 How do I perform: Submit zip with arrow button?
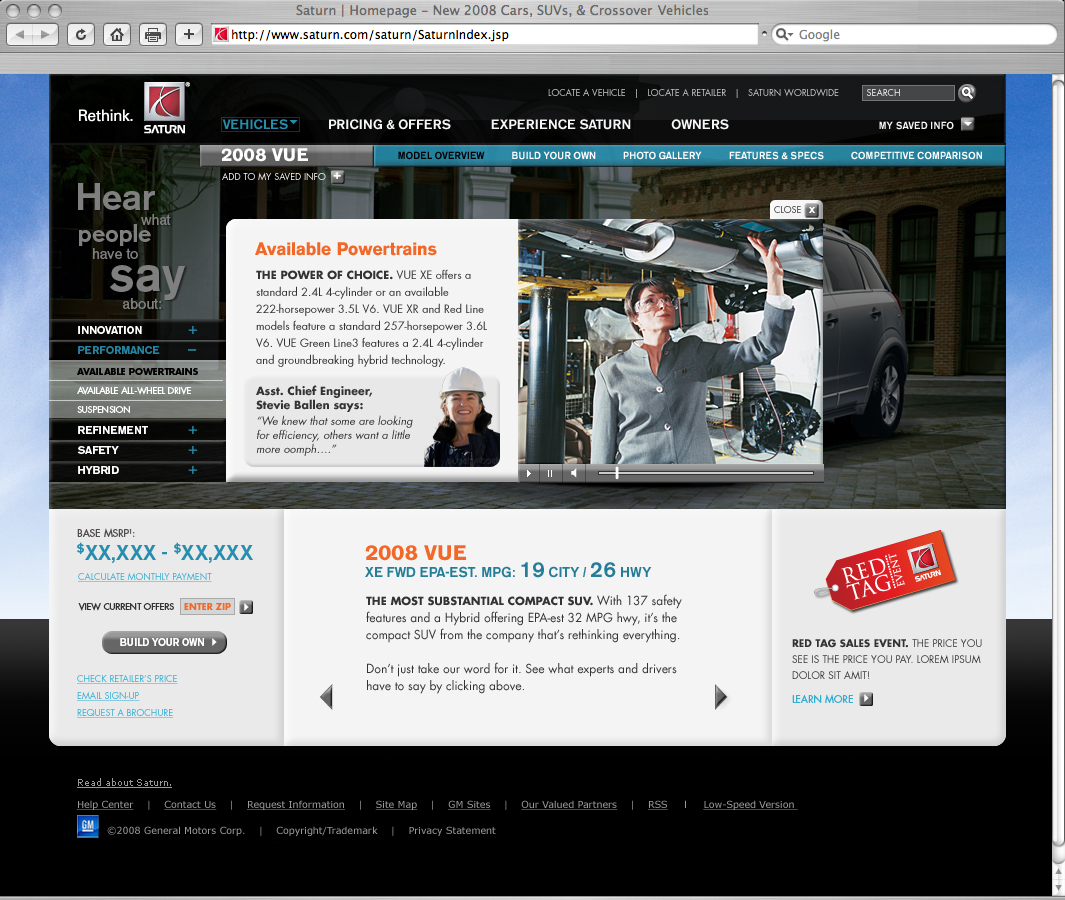[x=247, y=607]
